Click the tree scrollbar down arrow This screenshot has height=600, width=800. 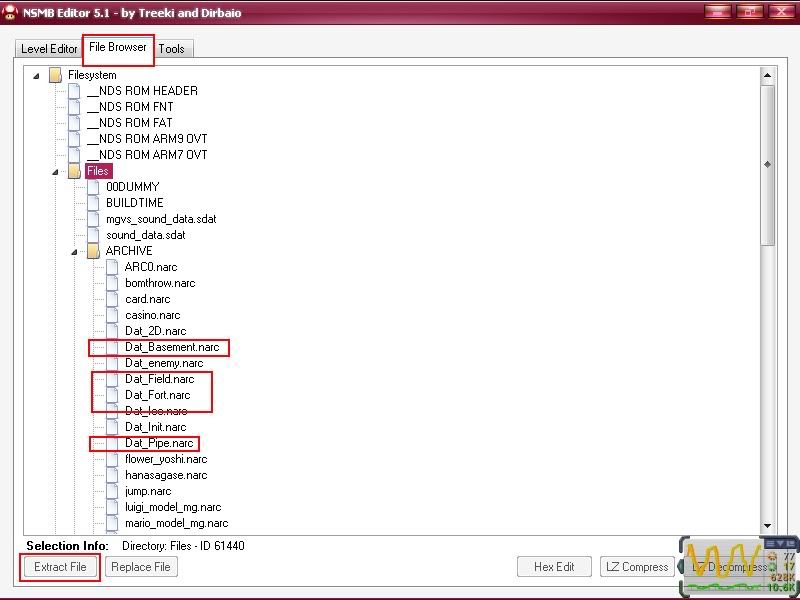[767, 526]
